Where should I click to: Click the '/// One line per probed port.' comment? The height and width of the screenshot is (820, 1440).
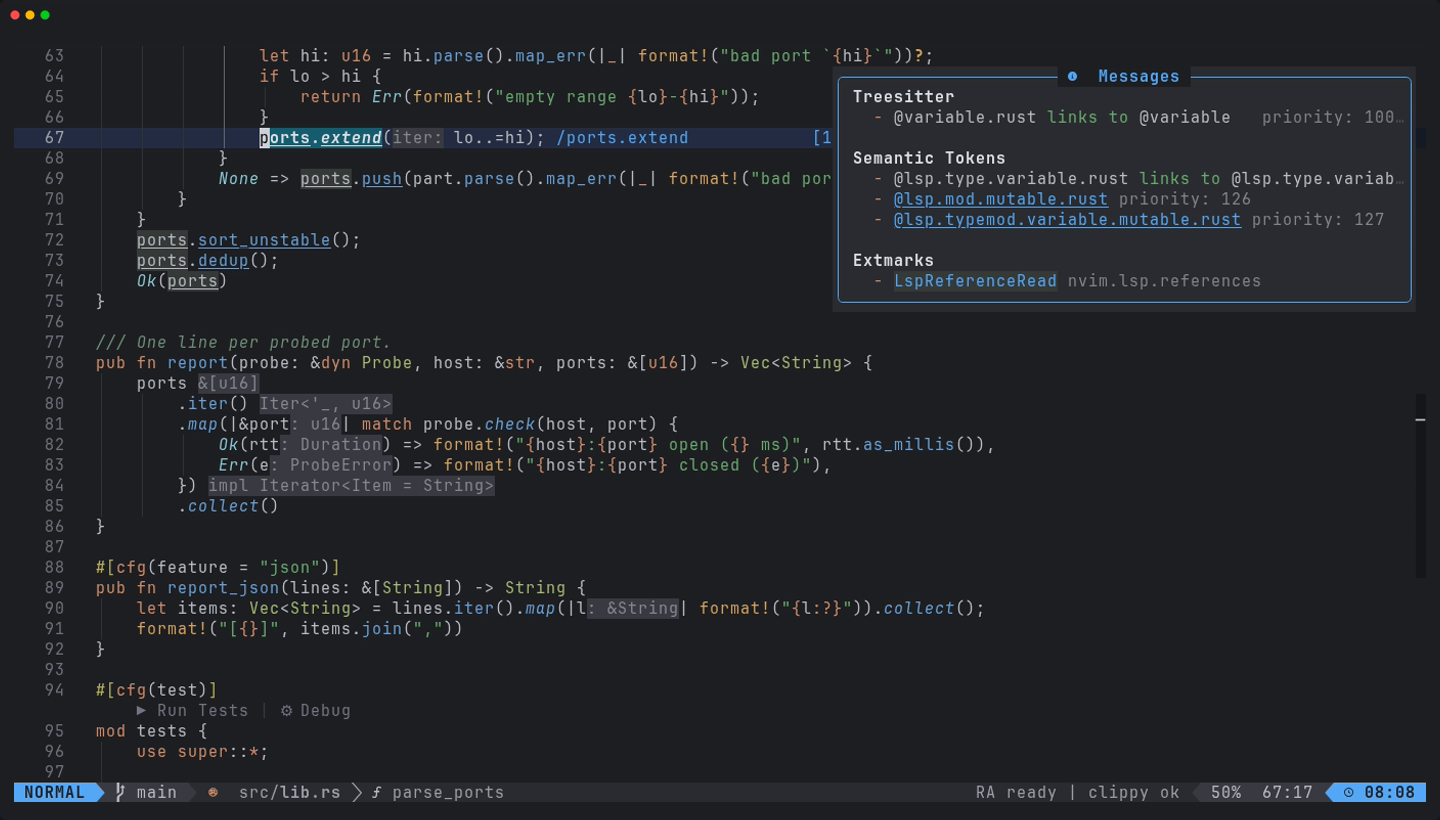[243, 342]
